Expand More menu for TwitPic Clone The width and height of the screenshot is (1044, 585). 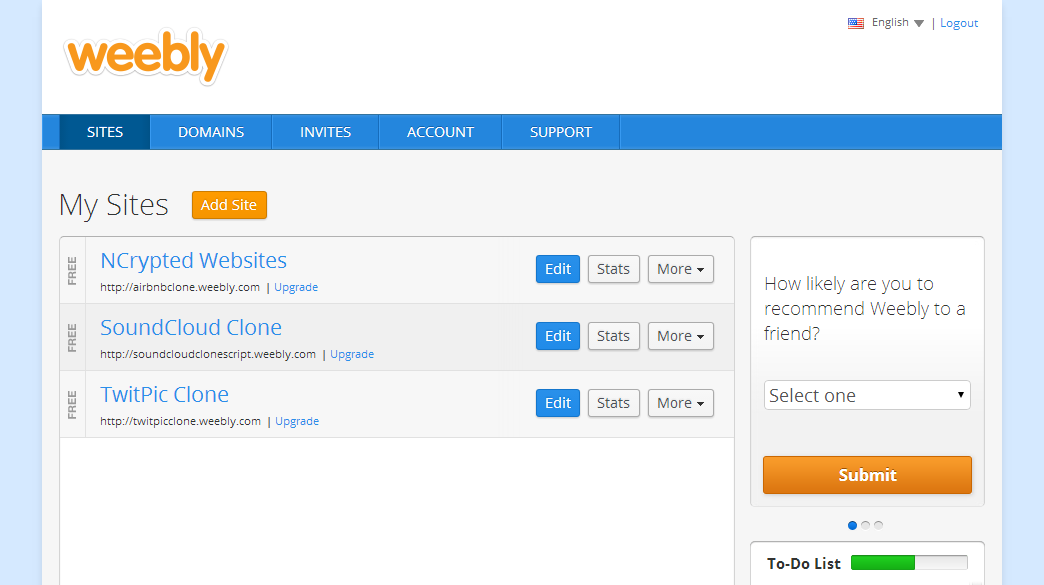[680, 403]
